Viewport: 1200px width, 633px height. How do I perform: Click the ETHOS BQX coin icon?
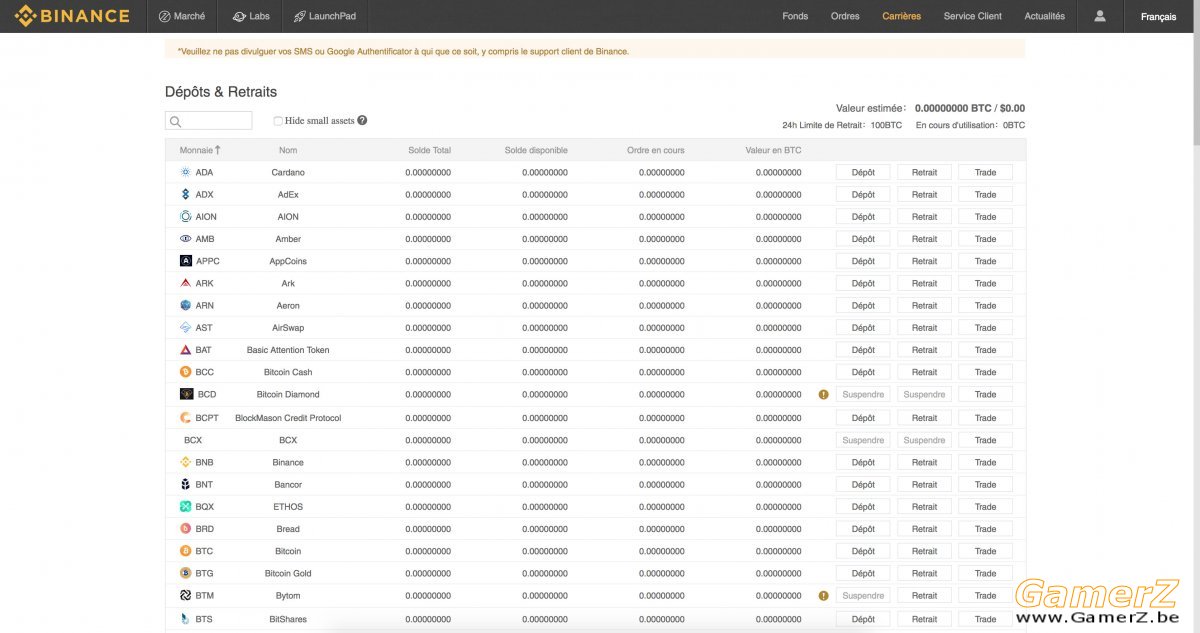[185, 506]
